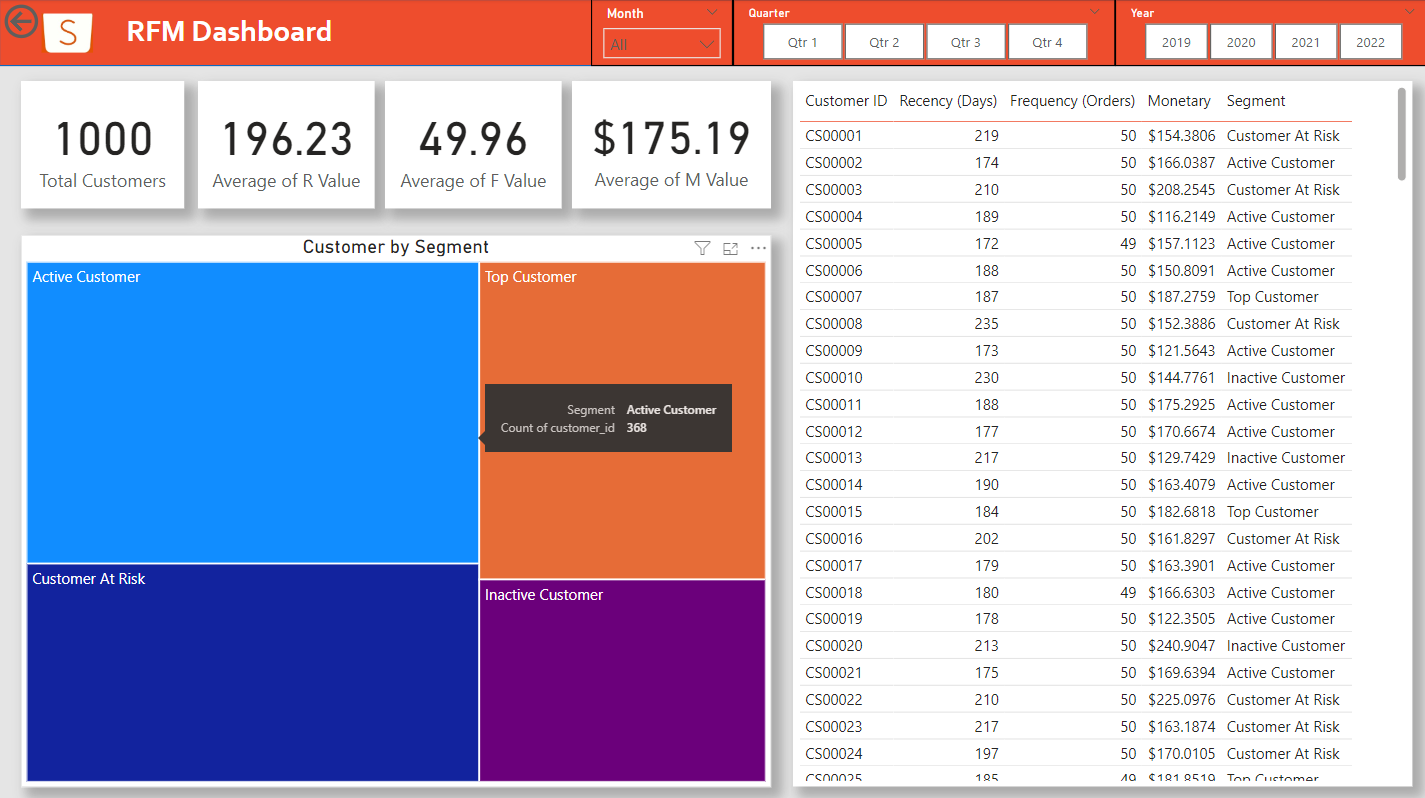
Task: Select table row for customer CS00010
Action: pos(1000,377)
